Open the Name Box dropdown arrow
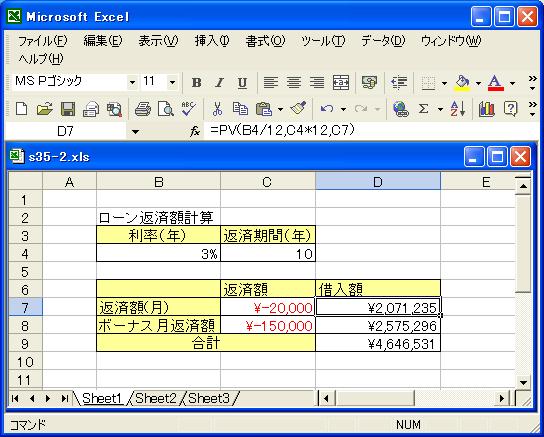 tap(135, 131)
